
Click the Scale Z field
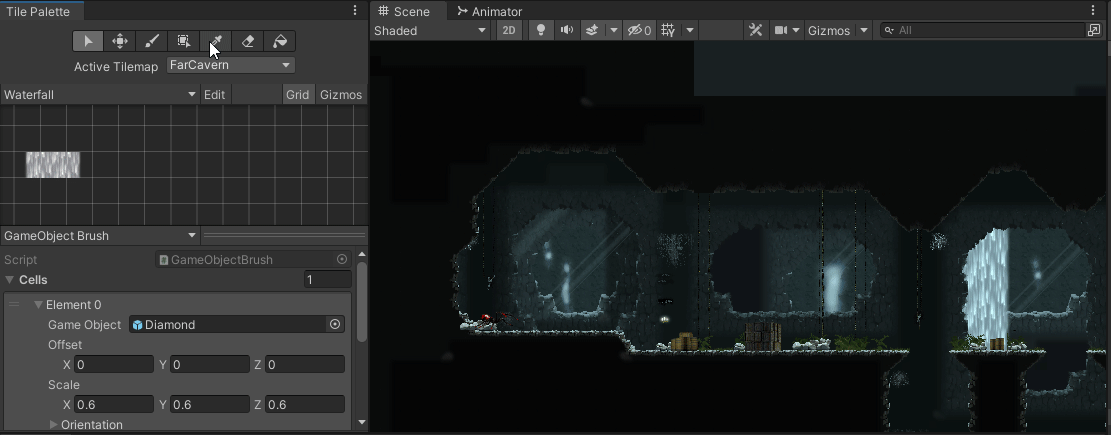pos(305,405)
